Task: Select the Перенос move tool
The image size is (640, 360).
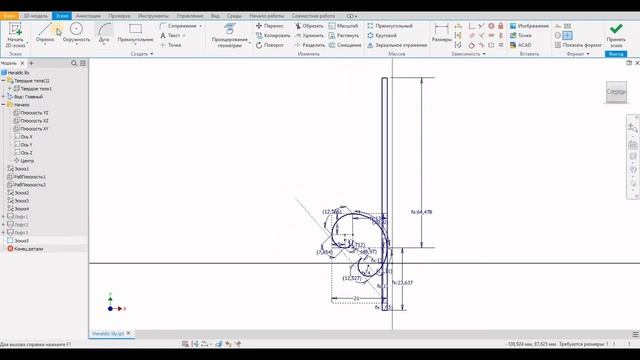Action: click(270, 26)
